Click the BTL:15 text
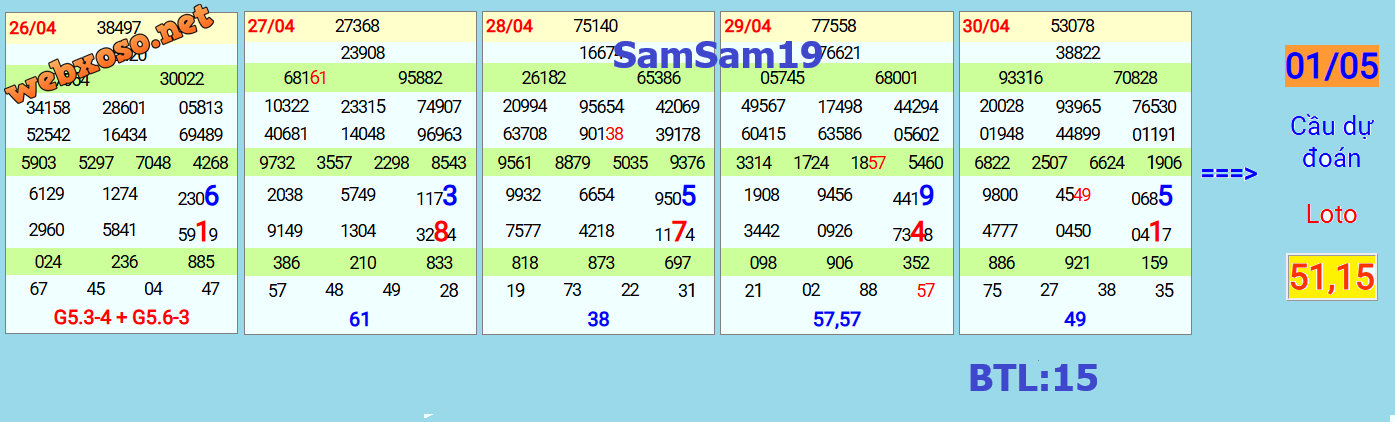This screenshot has width=1395, height=422. [1033, 377]
